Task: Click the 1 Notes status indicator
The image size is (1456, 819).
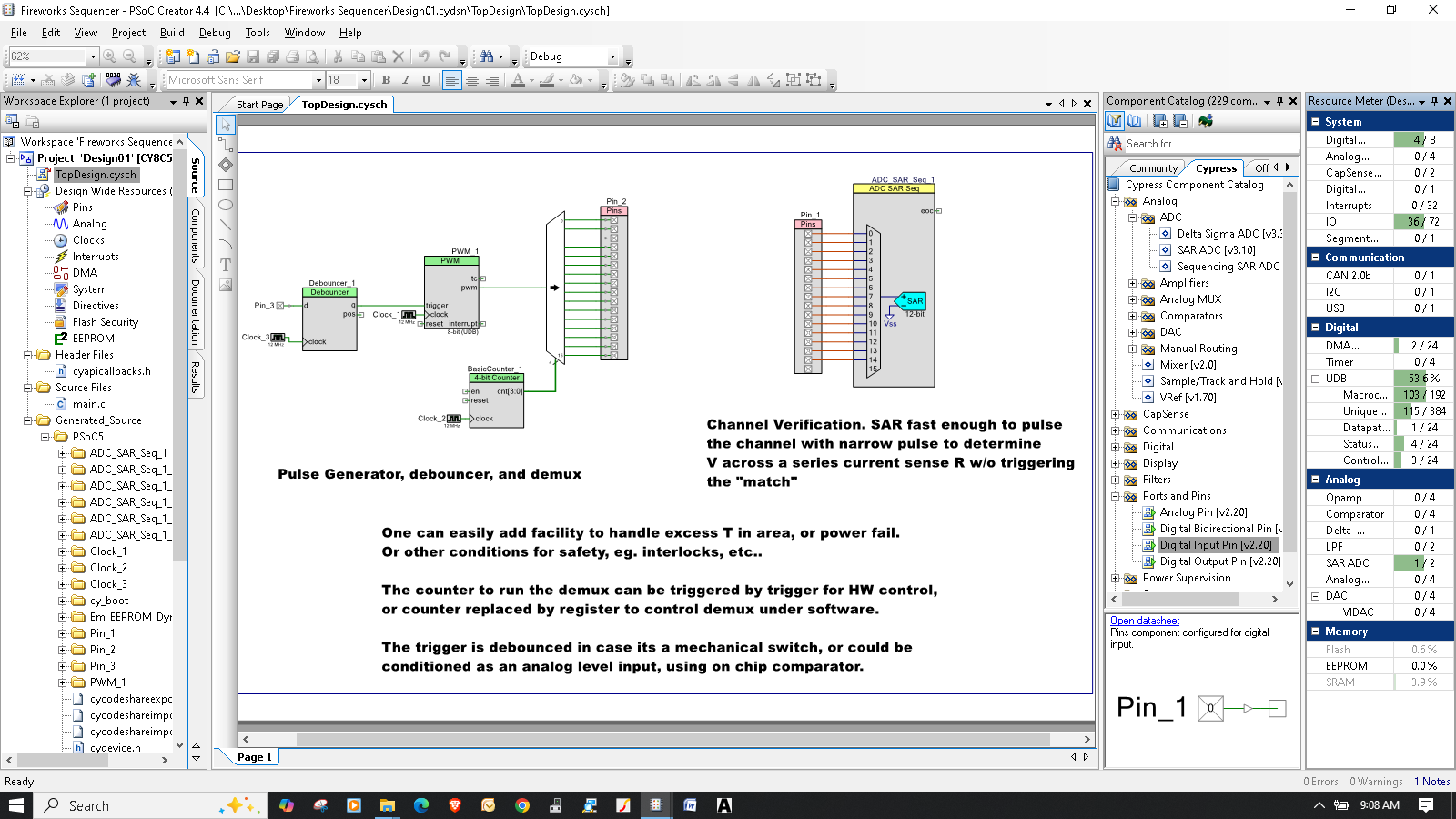Action: 1432,782
